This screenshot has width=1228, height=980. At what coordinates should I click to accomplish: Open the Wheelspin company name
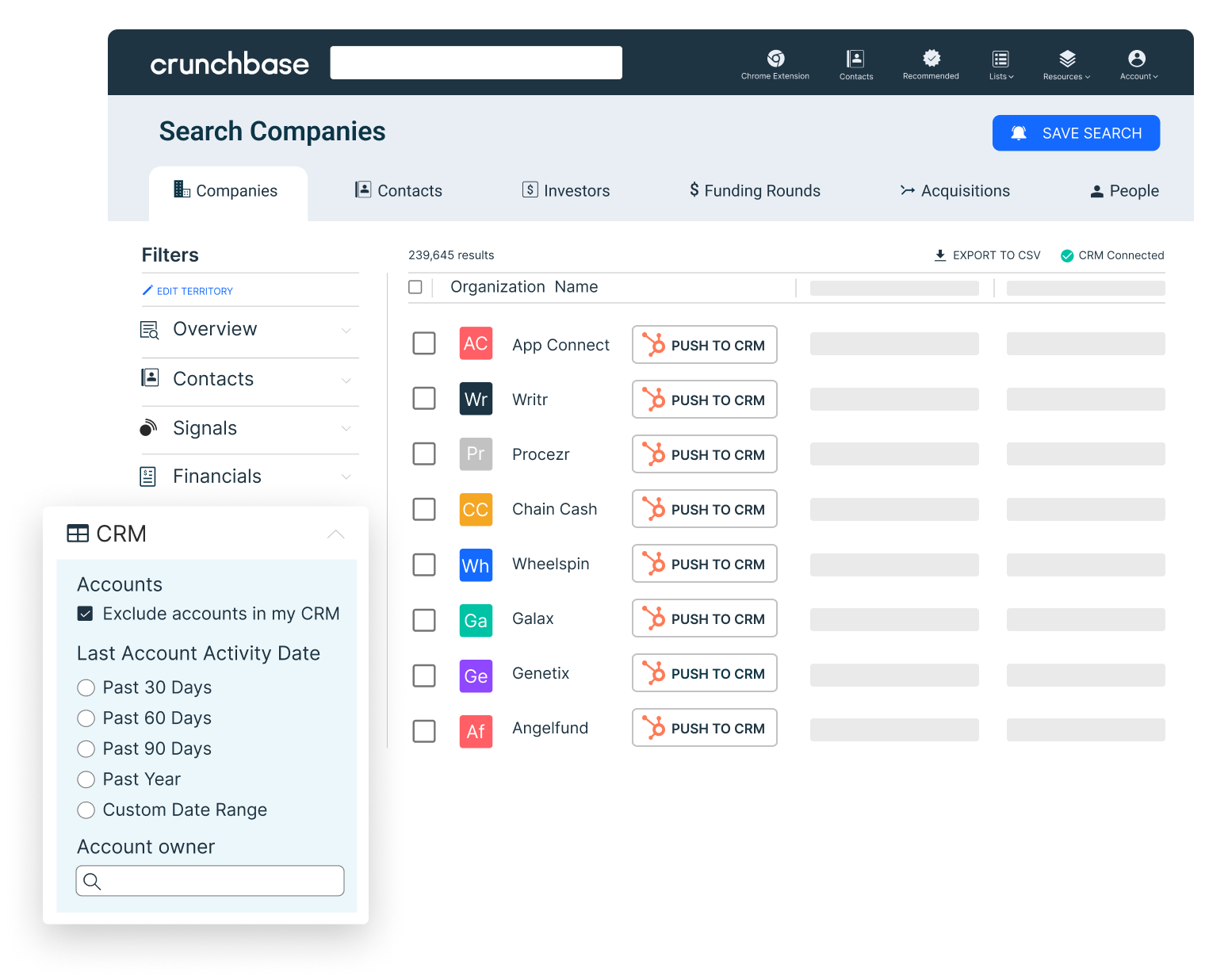(551, 564)
